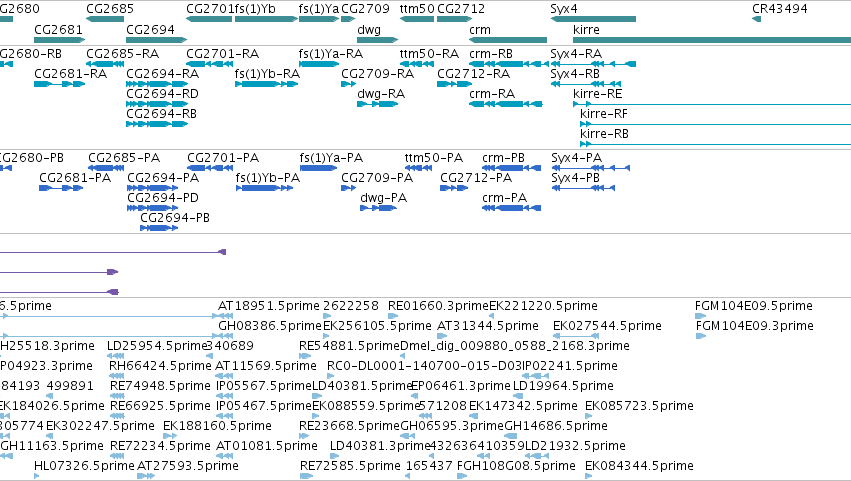Select the 'Syx4' gene label
Image resolution: width=851 pixels, height=481 pixels.
click(x=564, y=9)
